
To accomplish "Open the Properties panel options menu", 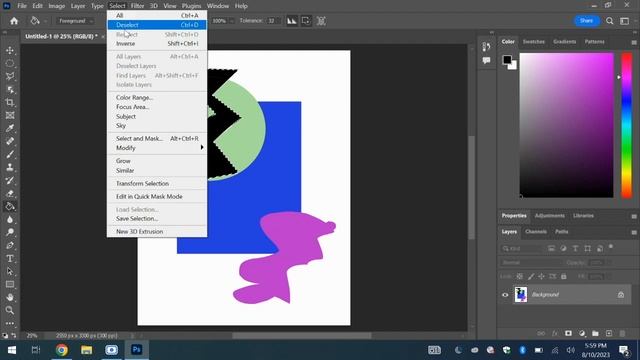I will pyautogui.click(x=633, y=216).
